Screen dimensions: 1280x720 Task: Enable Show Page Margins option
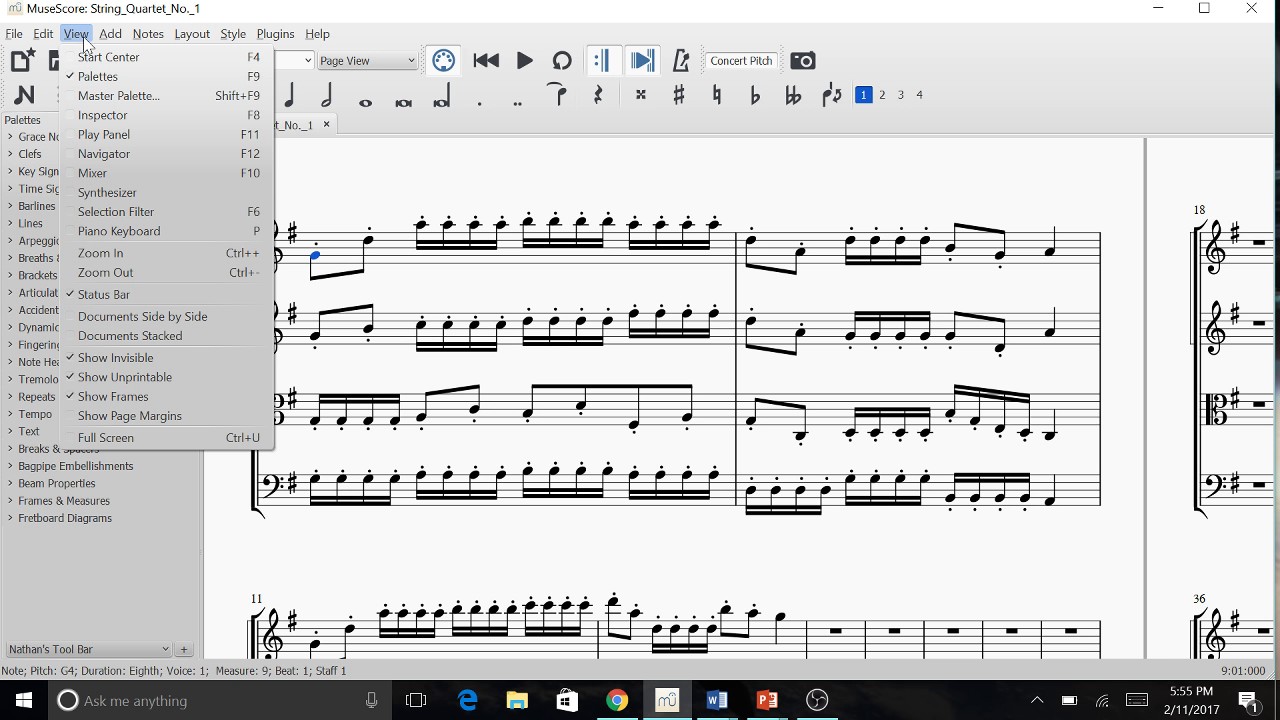(x=167, y=415)
